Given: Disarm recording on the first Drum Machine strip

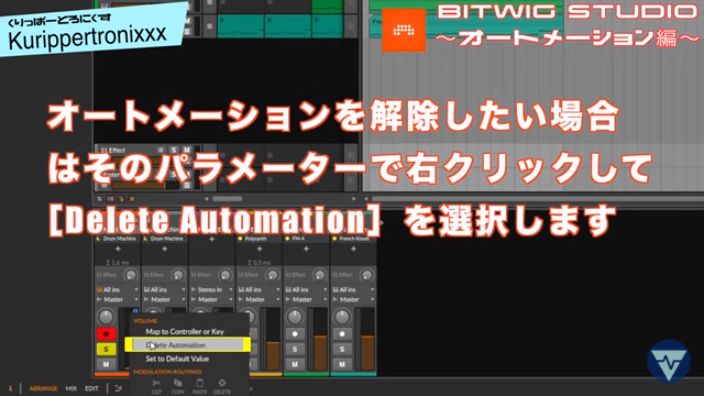Looking at the screenshot, I should tap(106, 334).
